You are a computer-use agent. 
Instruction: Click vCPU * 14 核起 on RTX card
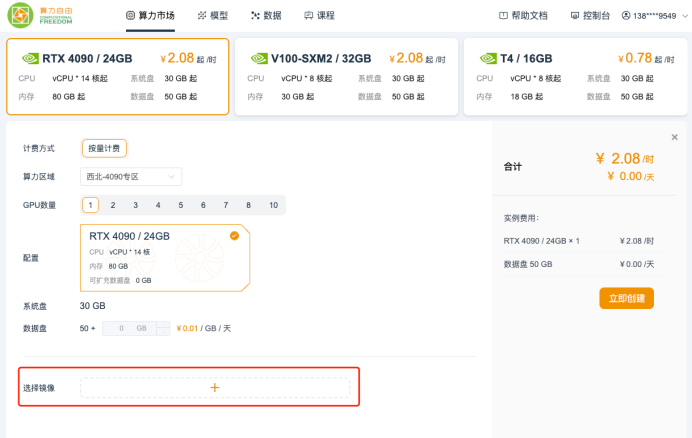tap(80, 79)
